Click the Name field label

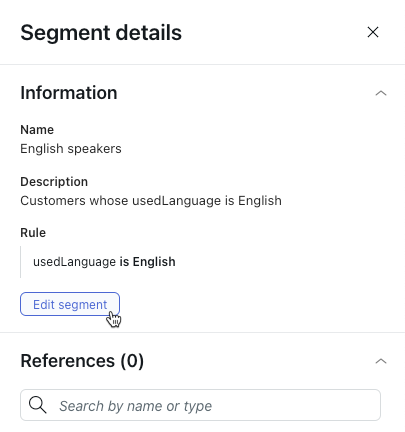pyautogui.click(x=37, y=130)
